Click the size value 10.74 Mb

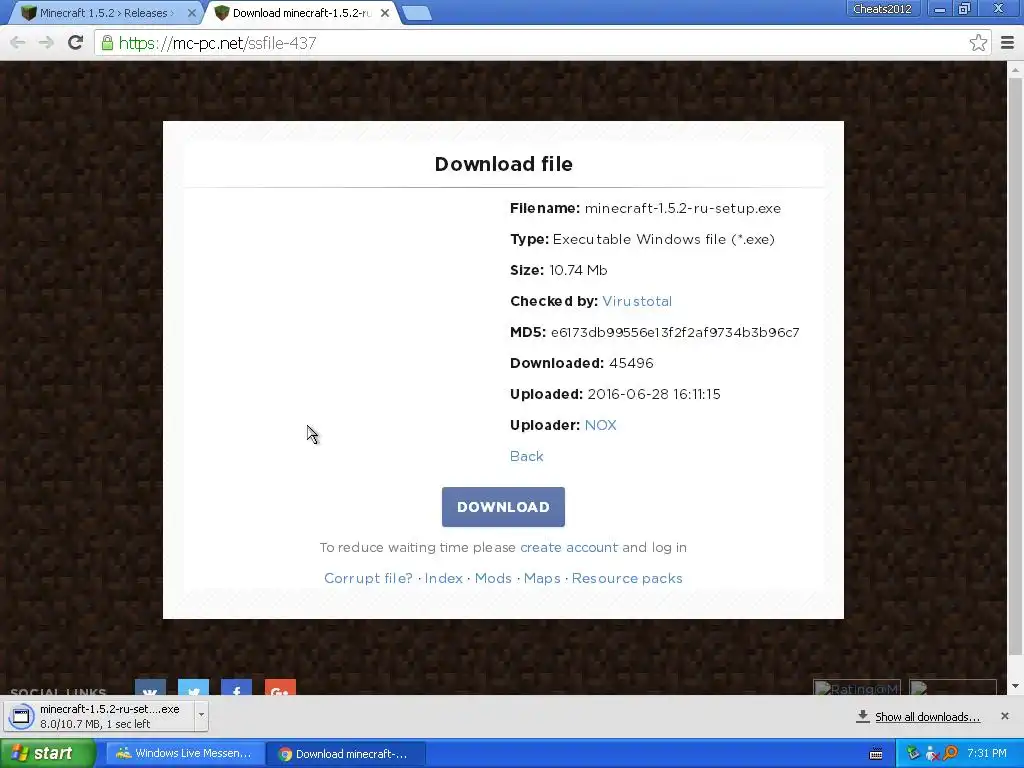(578, 270)
